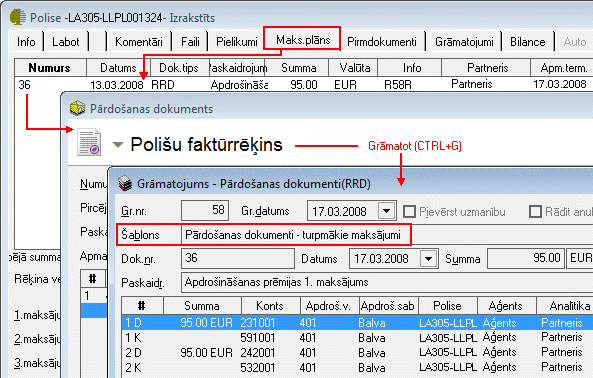The image size is (593, 378).
Task: Select the Maks.plāns tab
Action: (x=303, y=40)
